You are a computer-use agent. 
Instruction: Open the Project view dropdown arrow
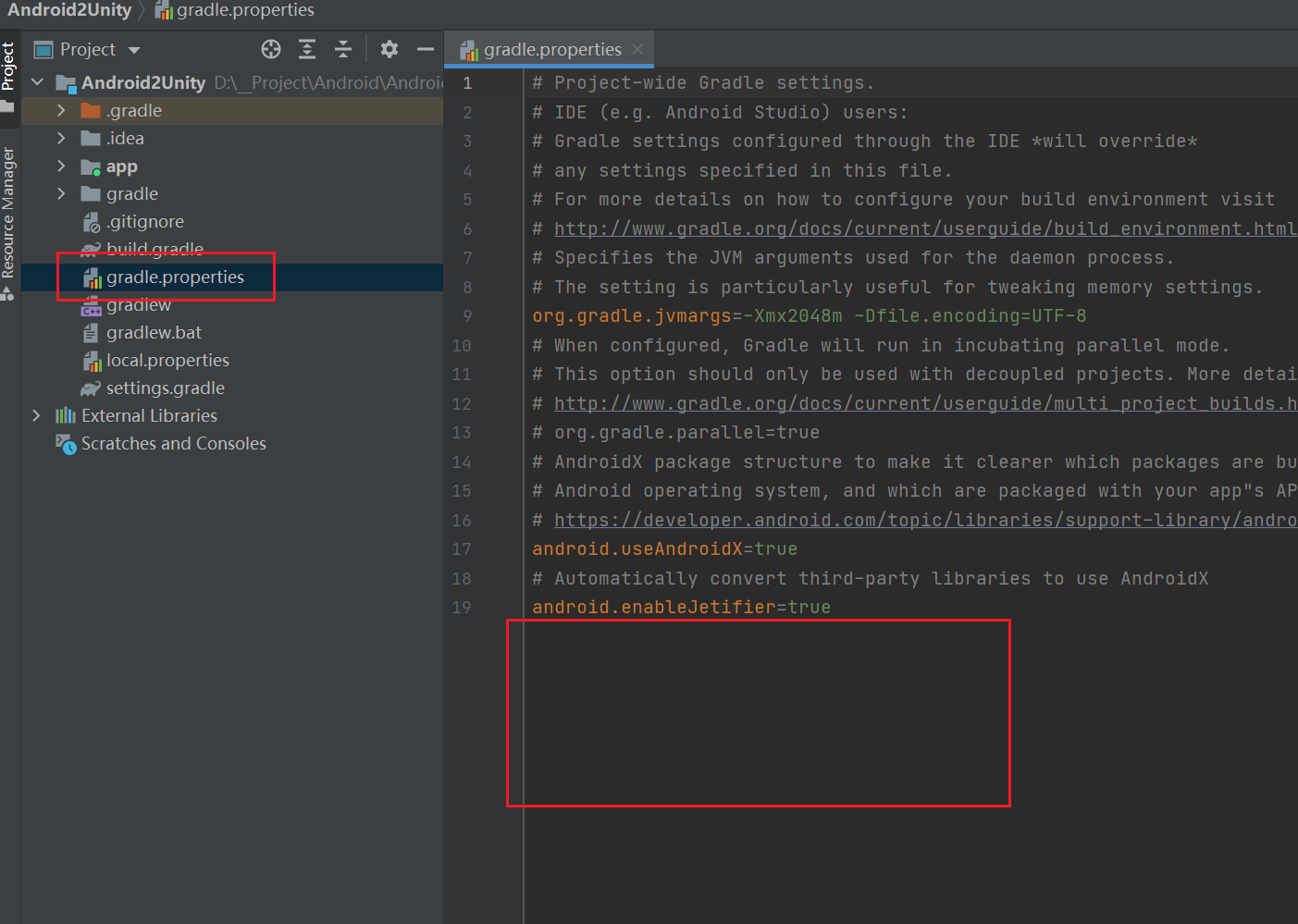pos(134,50)
